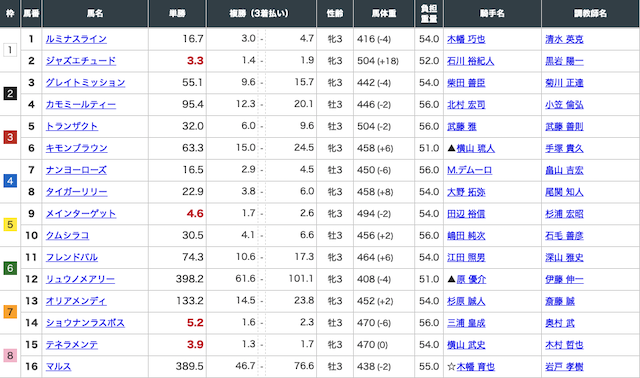Screen dimensions: 640x378
Task: Open trainer 畠山 吉宏 profile
Action: point(564,170)
